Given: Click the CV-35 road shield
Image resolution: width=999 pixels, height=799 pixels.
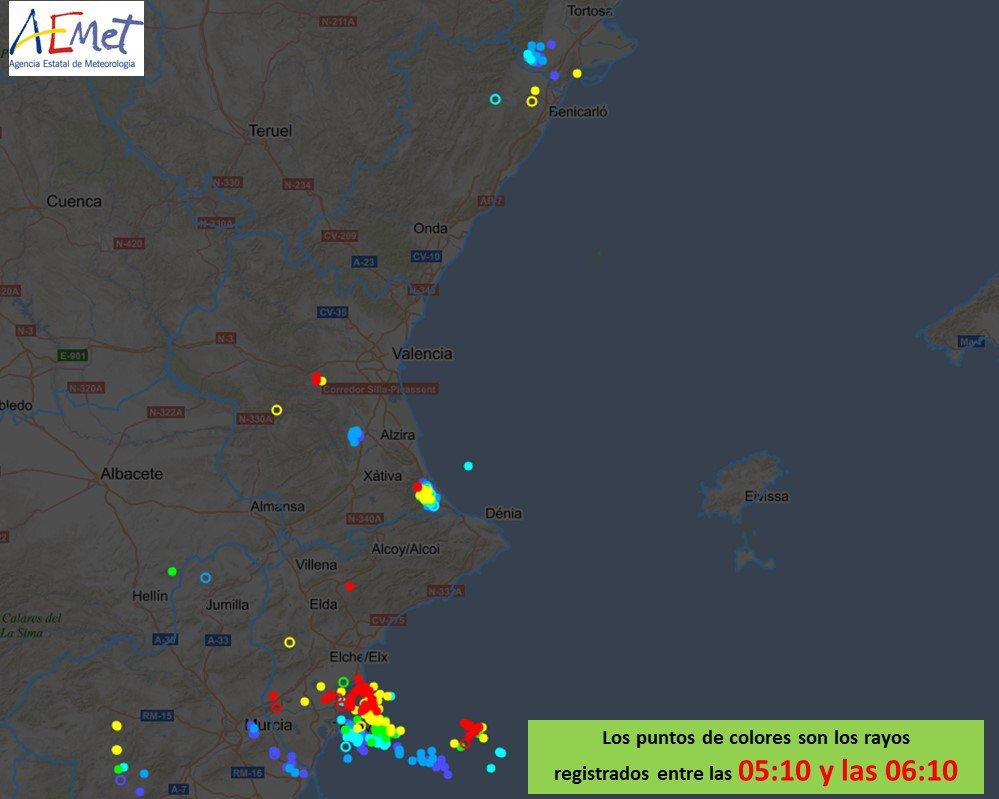Looking at the screenshot, I should 332,312.
